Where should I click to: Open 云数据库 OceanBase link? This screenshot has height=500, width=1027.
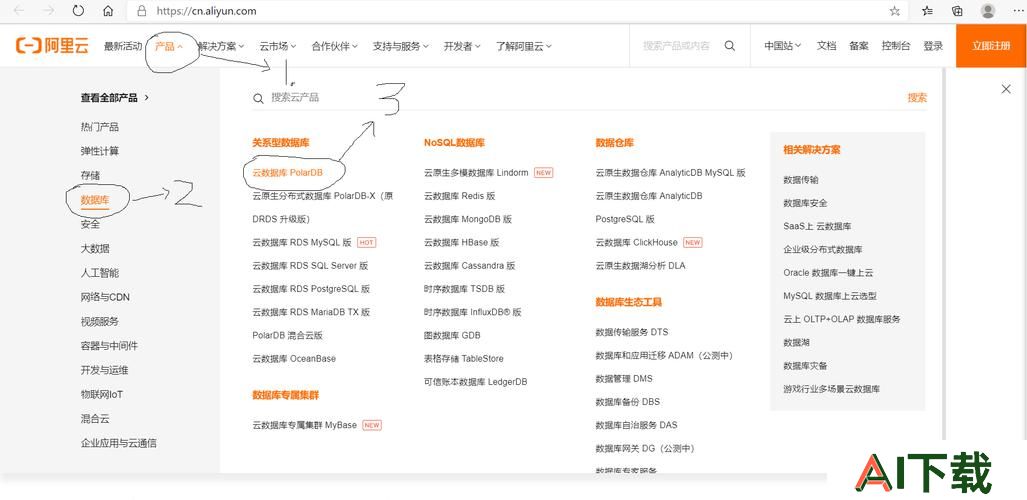tap(294, 358)
